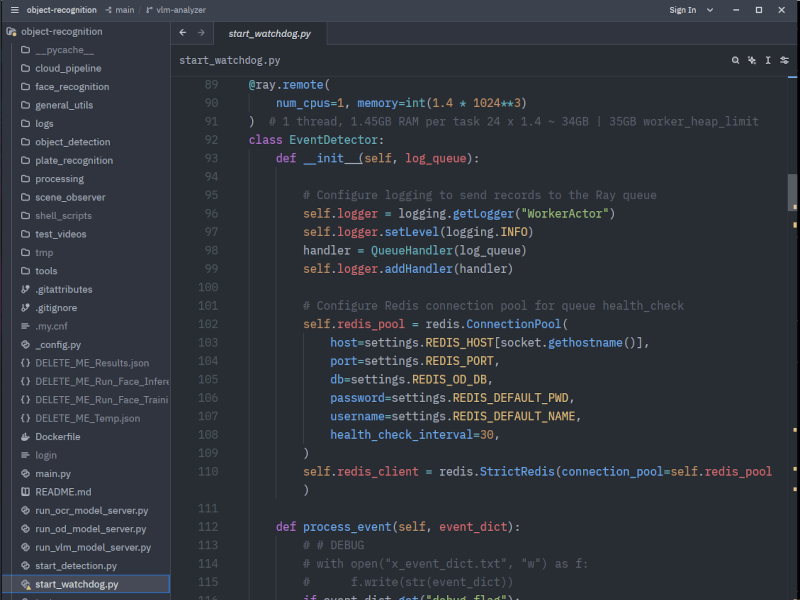This screenshot has width=800, height=600.
Task: Click the 'QueueHandler' call on line 98
Action: point(412,251)
